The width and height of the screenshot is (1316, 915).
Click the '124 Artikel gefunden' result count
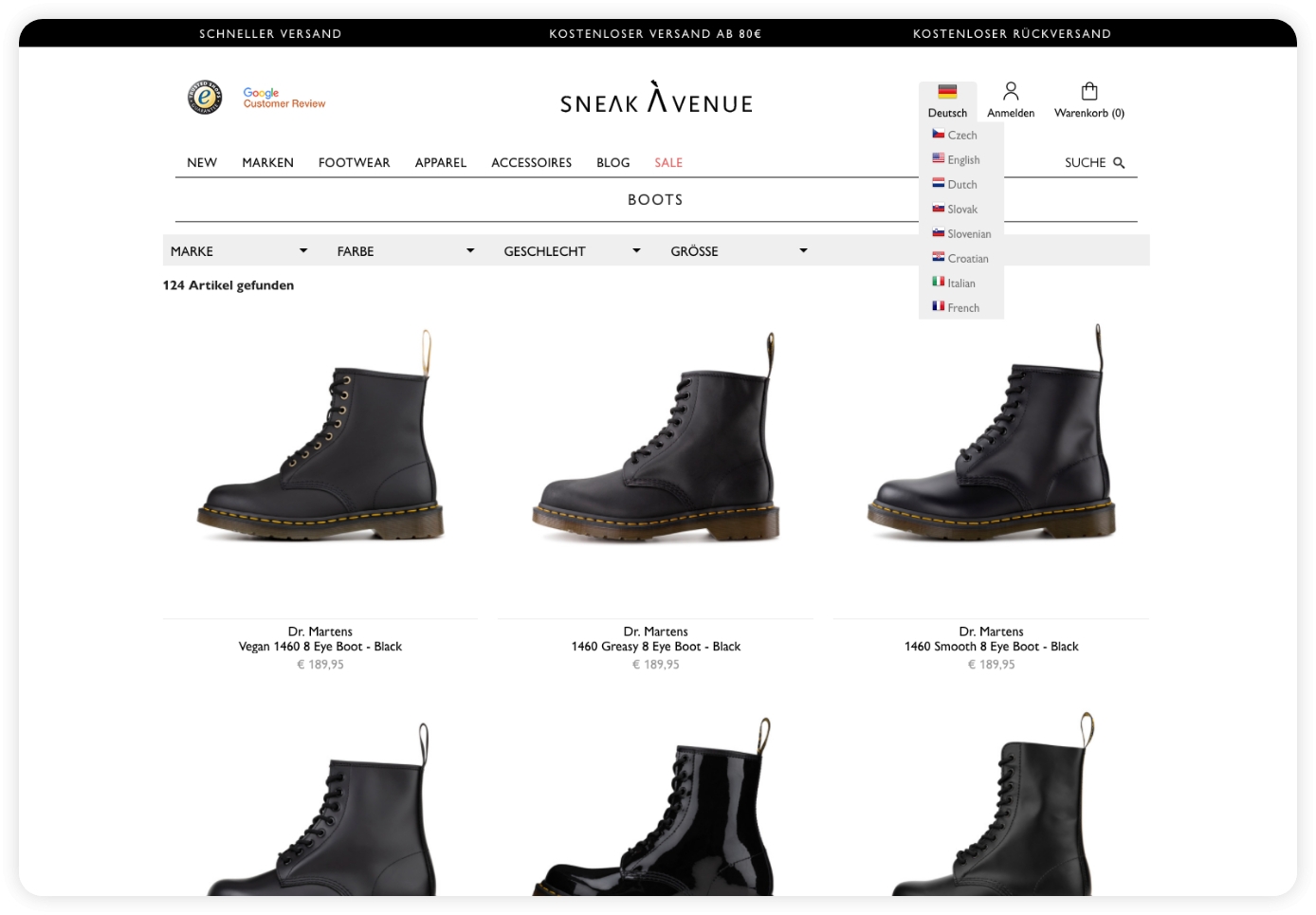(x=228, y=285)
